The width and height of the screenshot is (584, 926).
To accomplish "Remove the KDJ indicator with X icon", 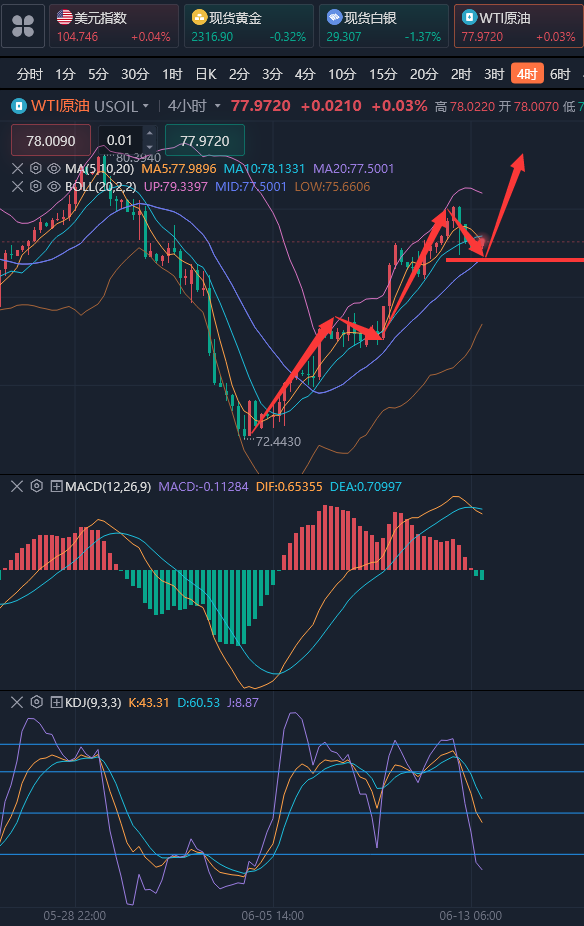I will click(x=17, y=702).
